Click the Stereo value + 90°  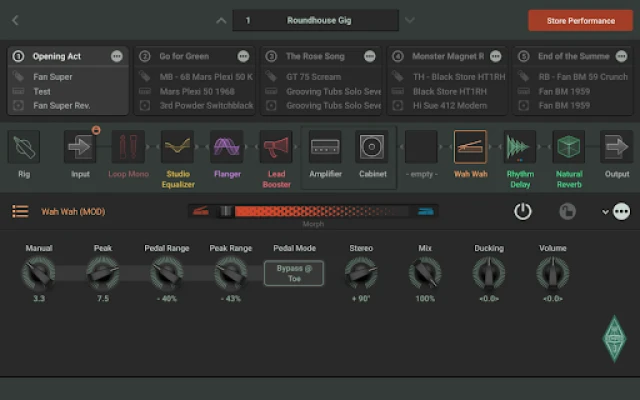pos(361,299)
